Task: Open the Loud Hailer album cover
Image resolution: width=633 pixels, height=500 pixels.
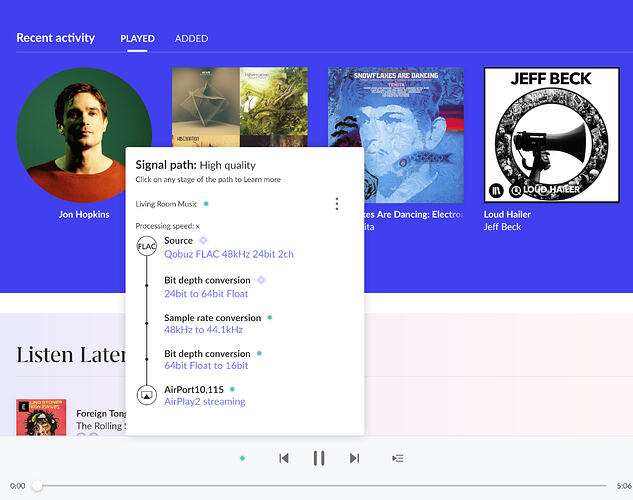Action: pos(551,135)
